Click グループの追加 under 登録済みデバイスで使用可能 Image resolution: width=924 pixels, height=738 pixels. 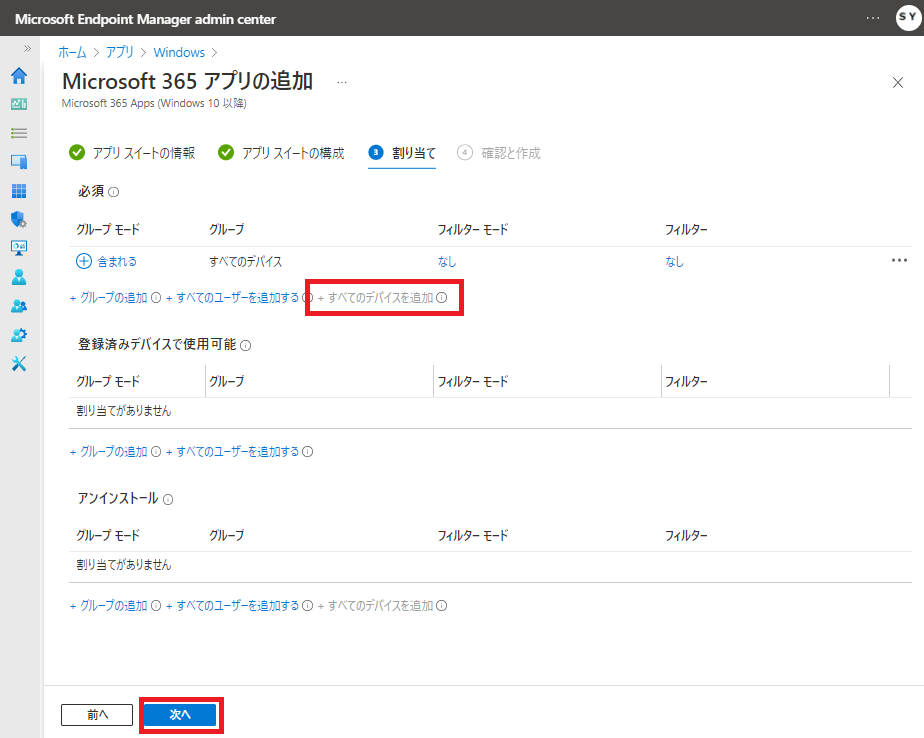(x=108, y=452)
